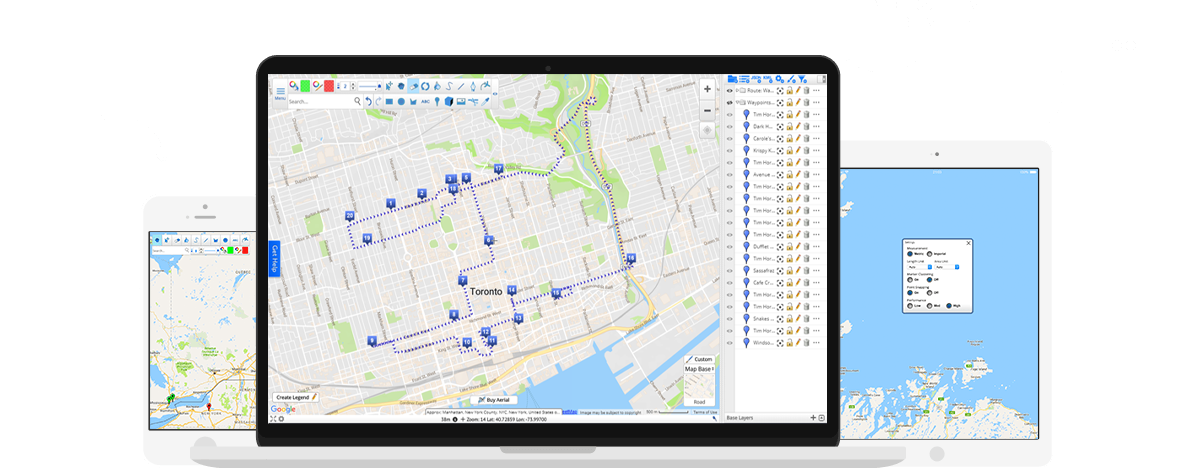Click the filter funnel icon in layers panel

[803, 78]
